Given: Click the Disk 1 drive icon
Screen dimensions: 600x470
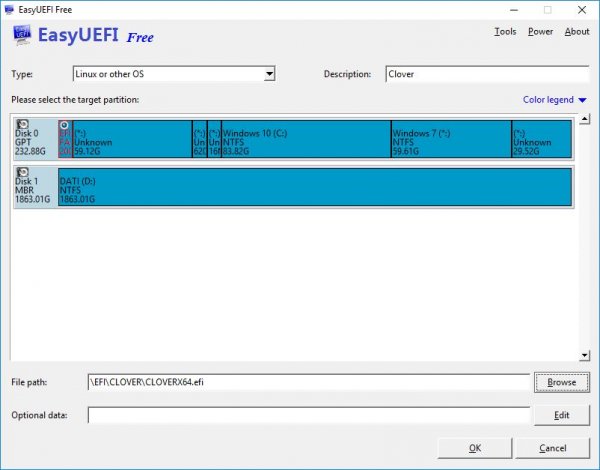Looking at the screenshot, I should (x=23, y=172).
